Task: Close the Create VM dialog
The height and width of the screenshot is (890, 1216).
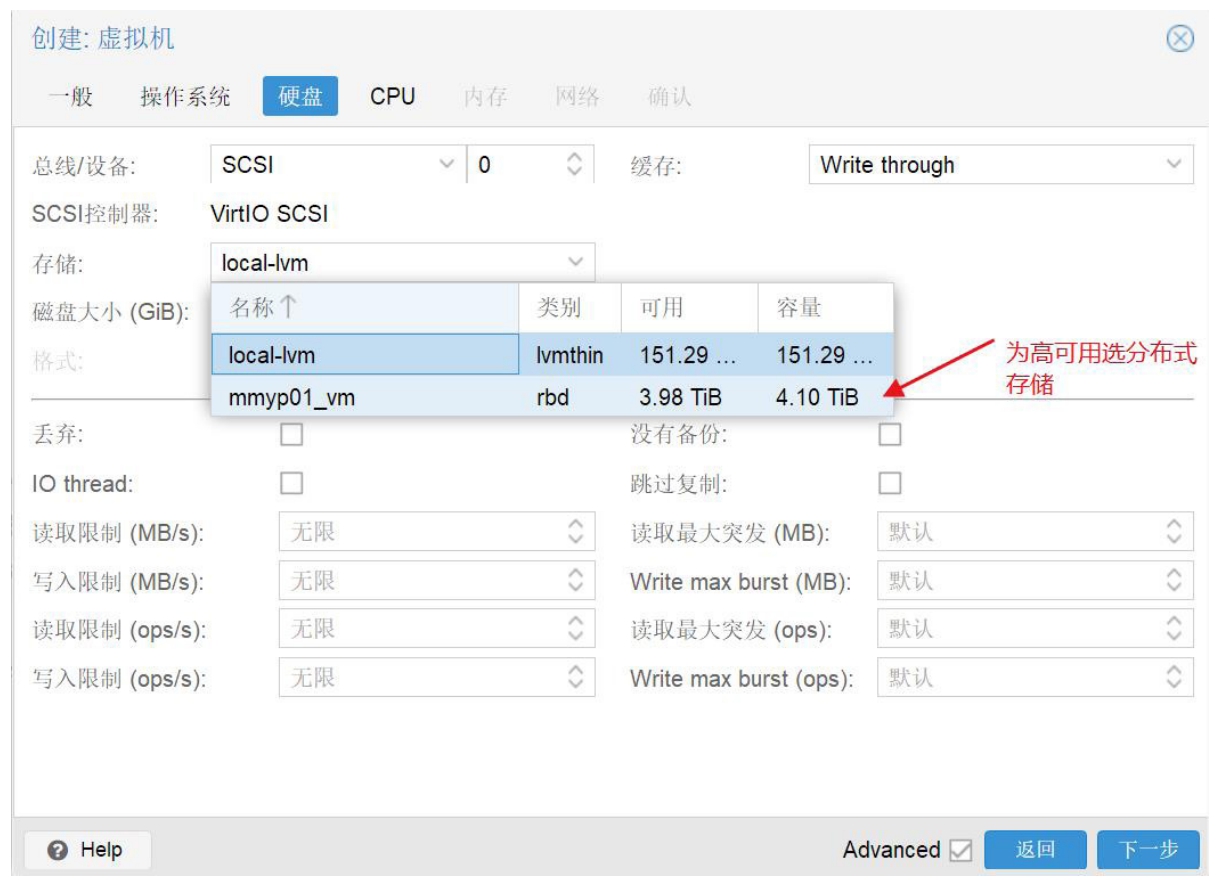Action: 1180,39
